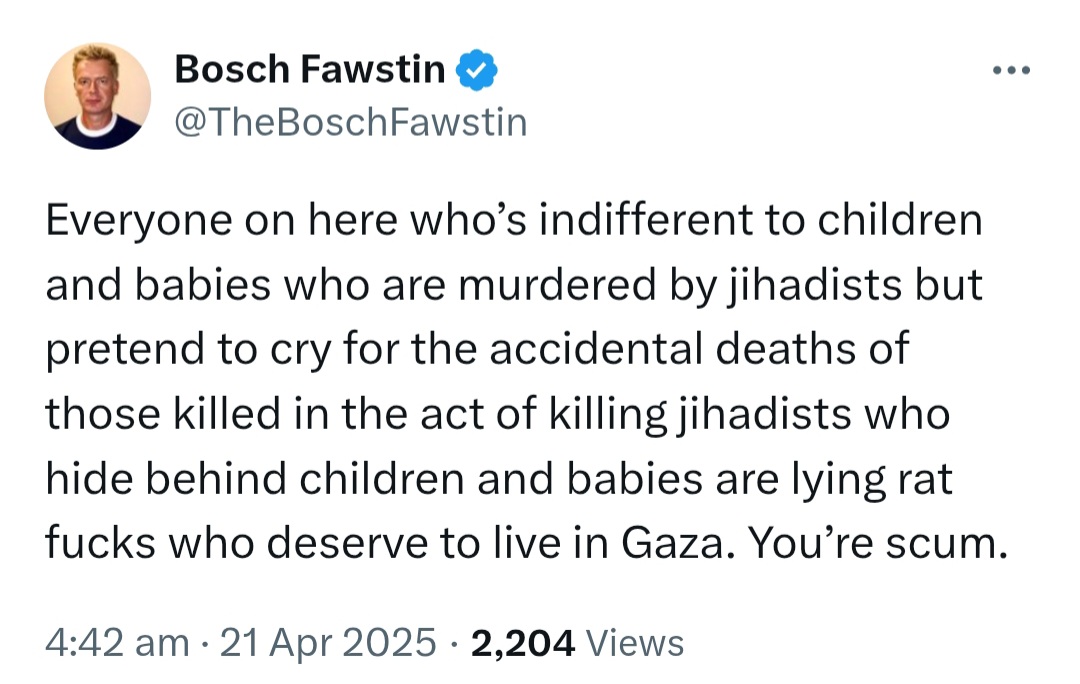
Task: Select the 21 Apr 2025 date
Action: coord(328,643)
